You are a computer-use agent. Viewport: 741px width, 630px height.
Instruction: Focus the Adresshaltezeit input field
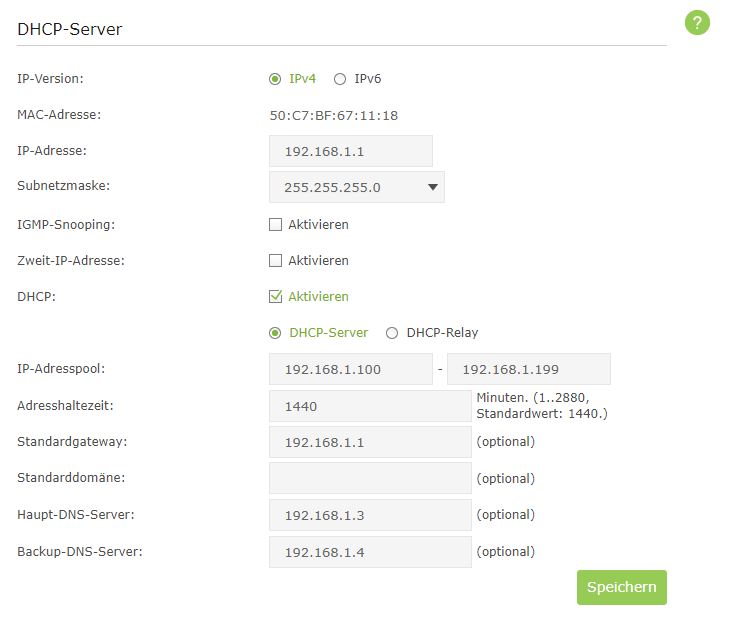(x=370, y=406)
